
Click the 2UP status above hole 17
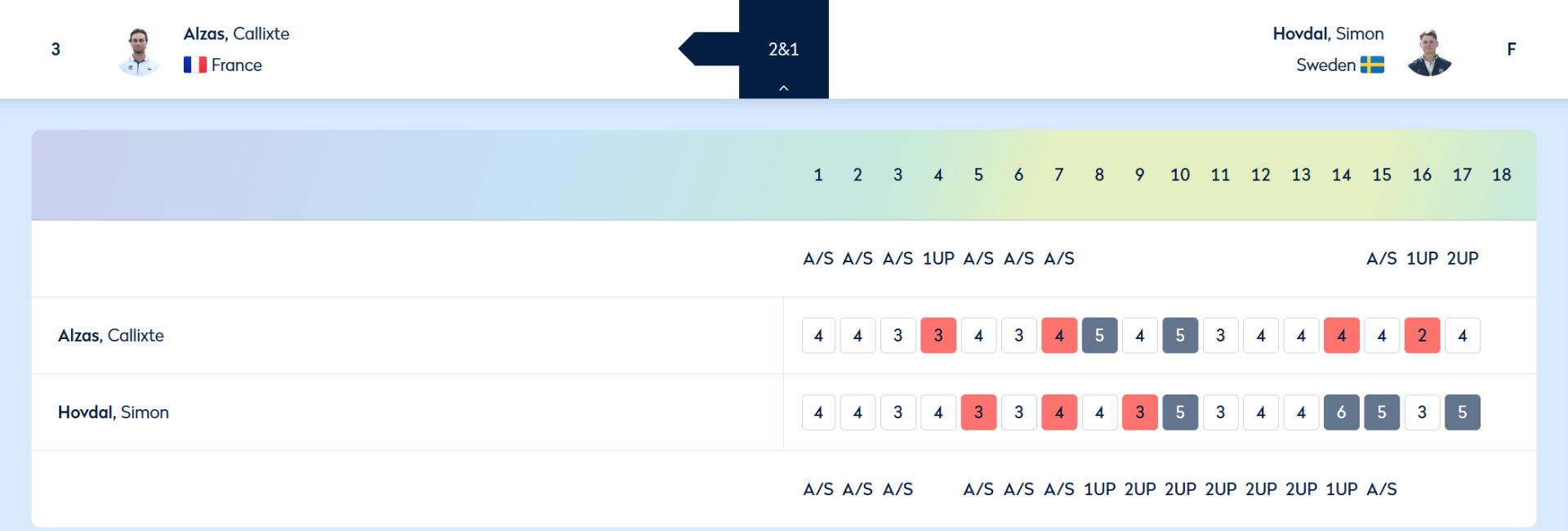pyautogui.click(x=1463, y=258)
